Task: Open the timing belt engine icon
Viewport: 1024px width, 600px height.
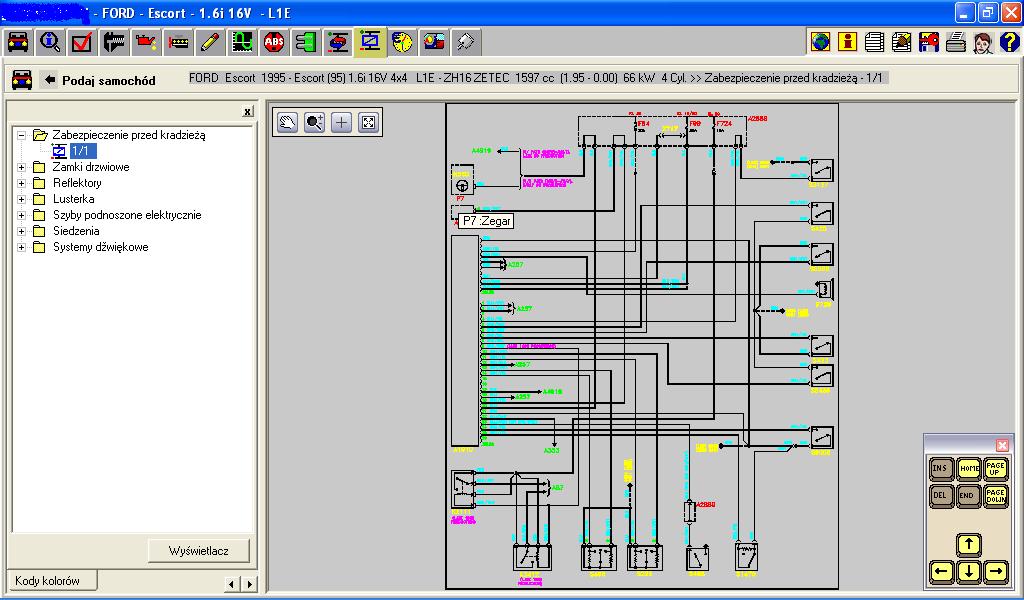Action: pyautogui.click(x=178, y=42)
